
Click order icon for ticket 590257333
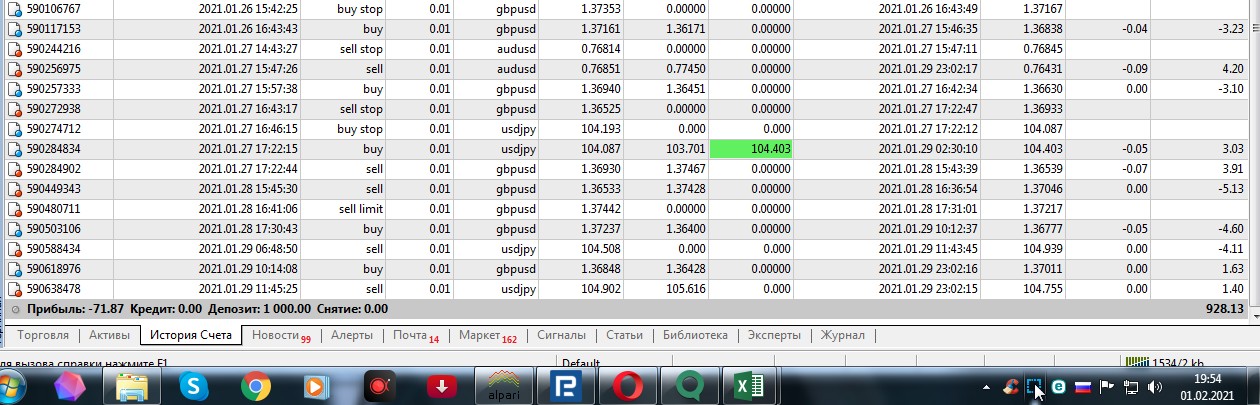[14, 89]
